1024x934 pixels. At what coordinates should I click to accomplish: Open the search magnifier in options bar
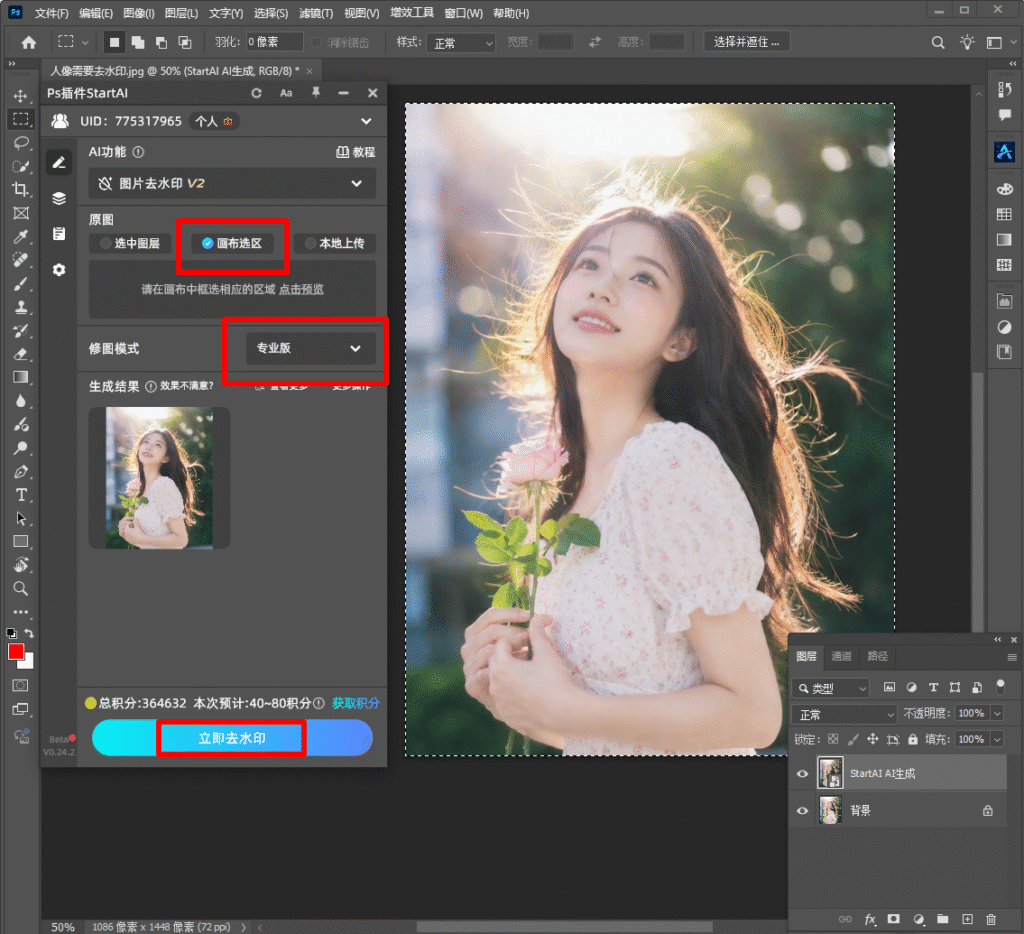click(938, 42)
